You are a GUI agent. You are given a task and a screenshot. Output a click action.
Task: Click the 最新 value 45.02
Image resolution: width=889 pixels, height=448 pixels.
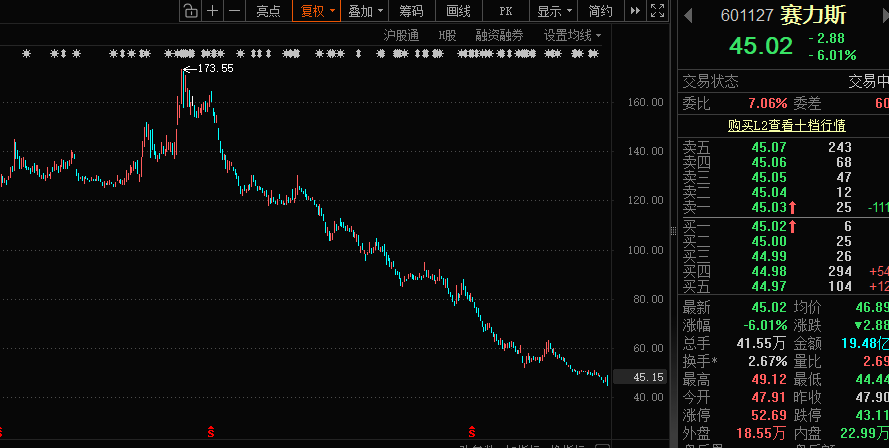(x=769, y=307)
